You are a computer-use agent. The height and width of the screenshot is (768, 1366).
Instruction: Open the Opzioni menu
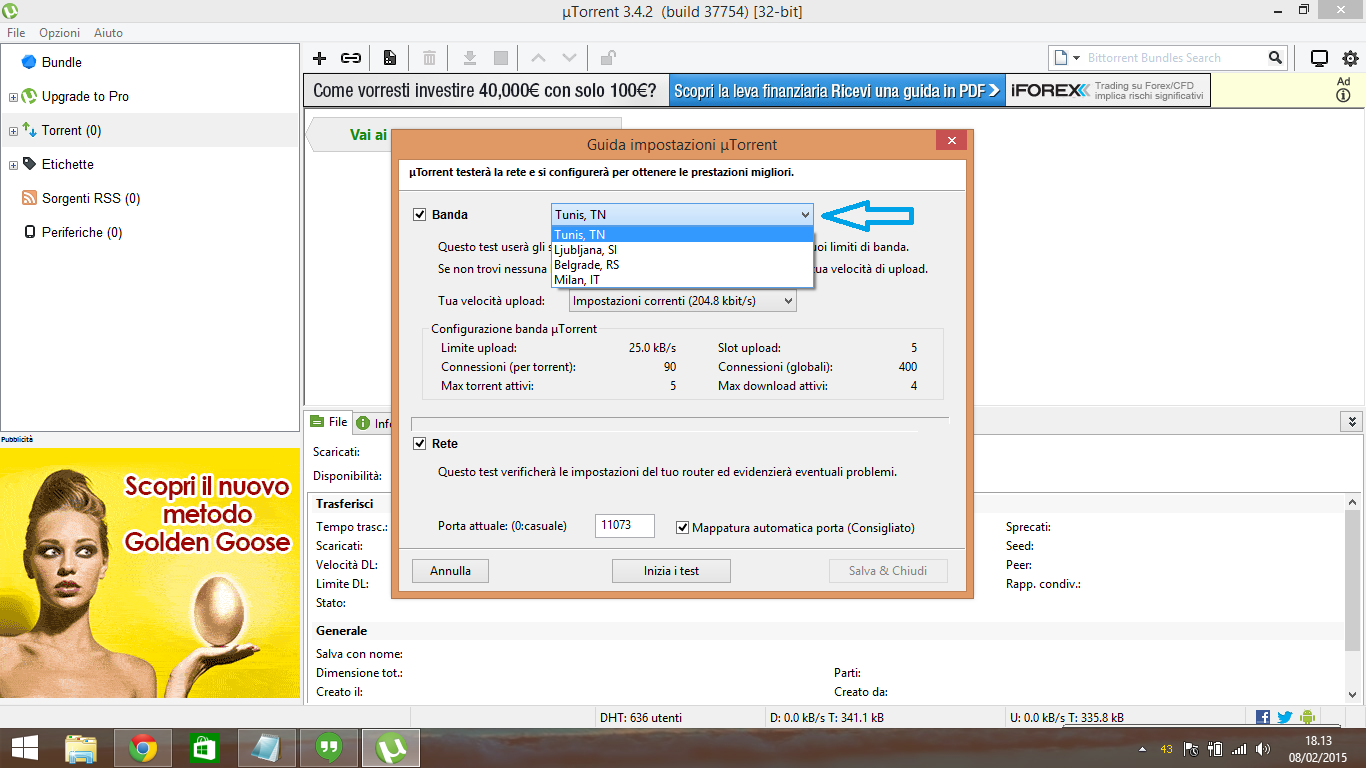point(59,32)
